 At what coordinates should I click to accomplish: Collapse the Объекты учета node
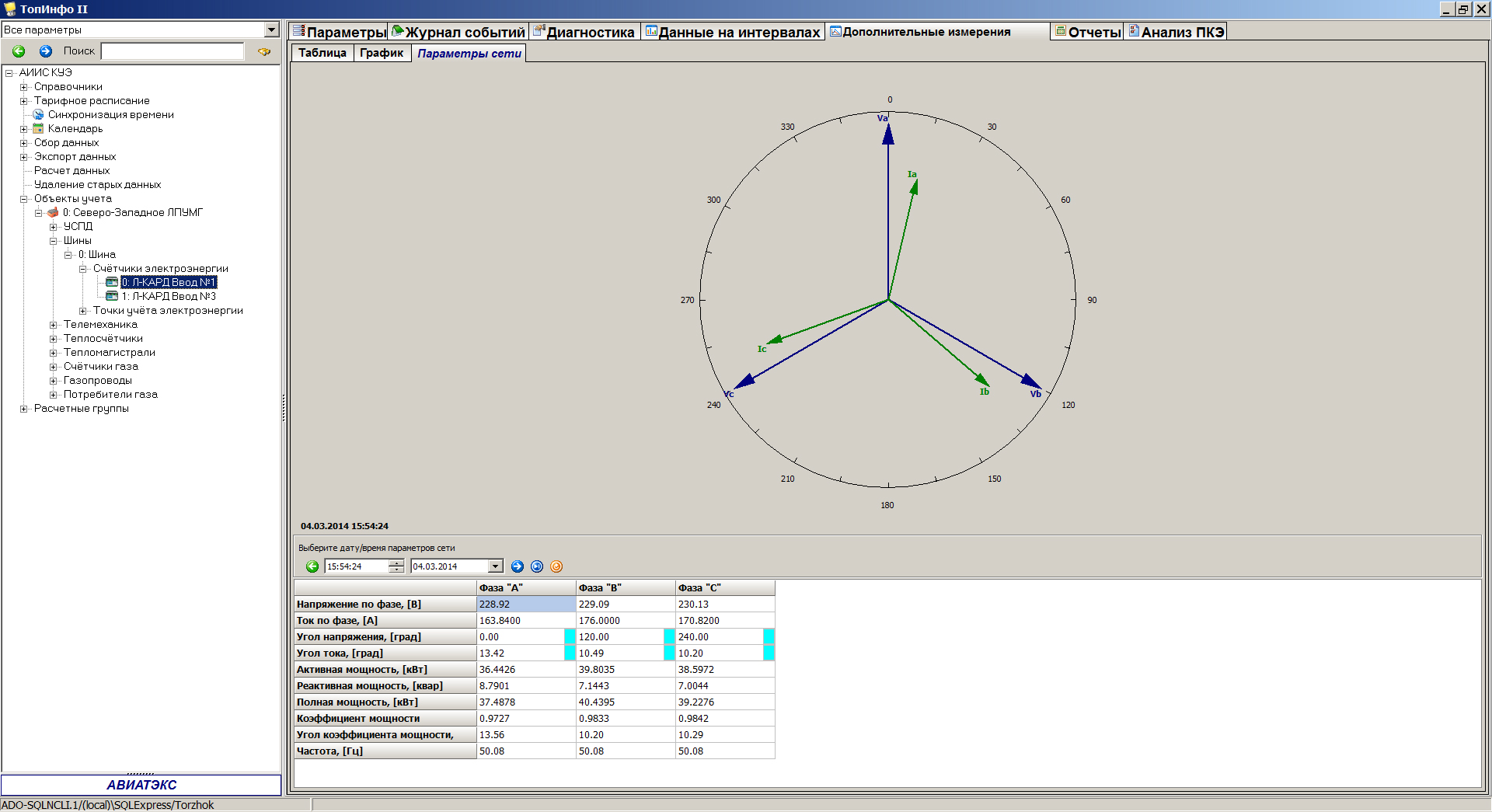pos(23,199)
